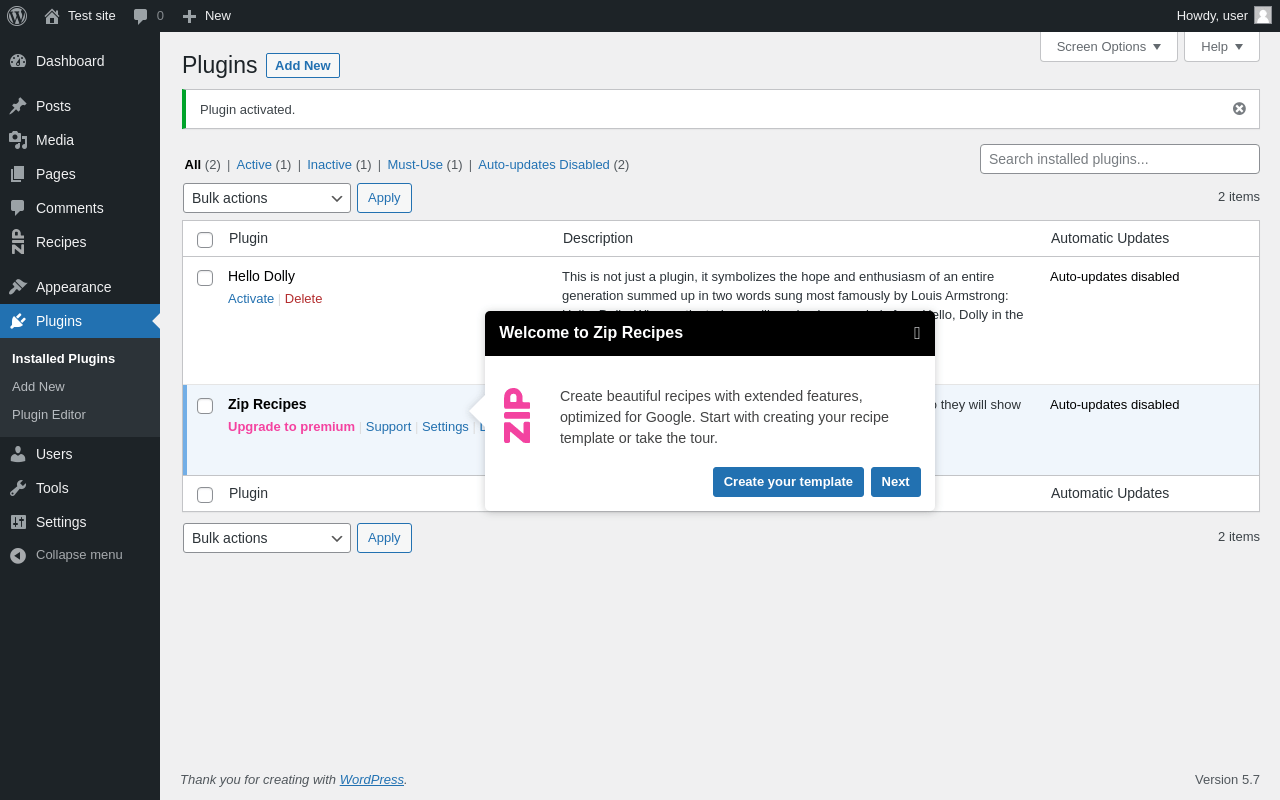Open the bottom Bulk actions dropdown

tap(267, 538)
